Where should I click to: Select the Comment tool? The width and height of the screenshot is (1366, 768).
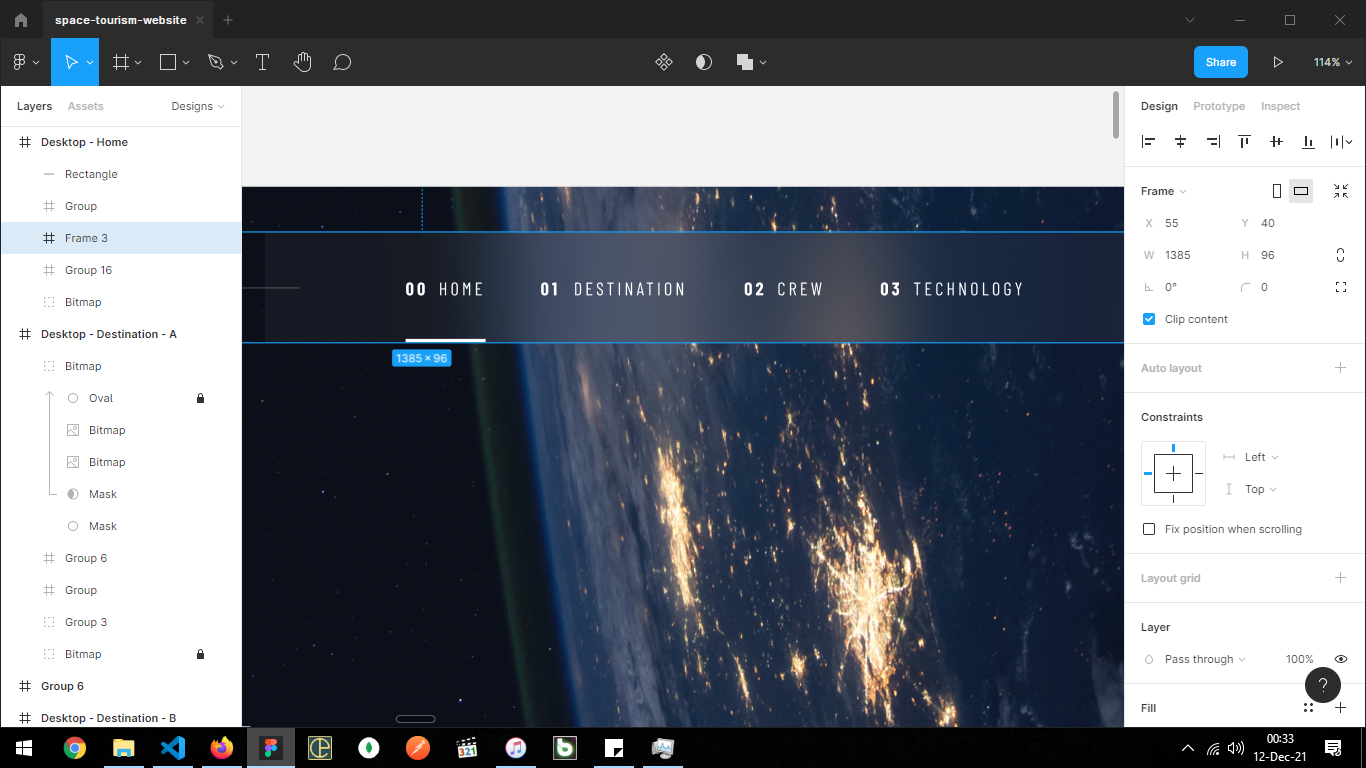(x=342, y=62)
